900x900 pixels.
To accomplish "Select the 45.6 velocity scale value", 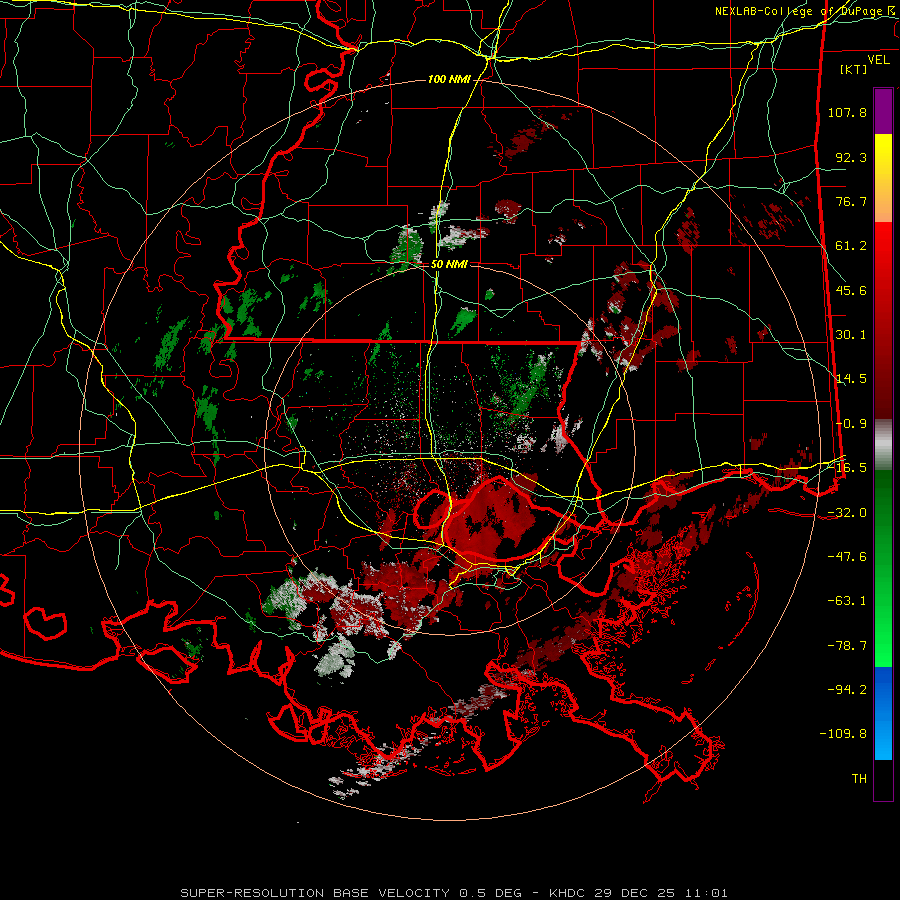I will pos(851,290).
